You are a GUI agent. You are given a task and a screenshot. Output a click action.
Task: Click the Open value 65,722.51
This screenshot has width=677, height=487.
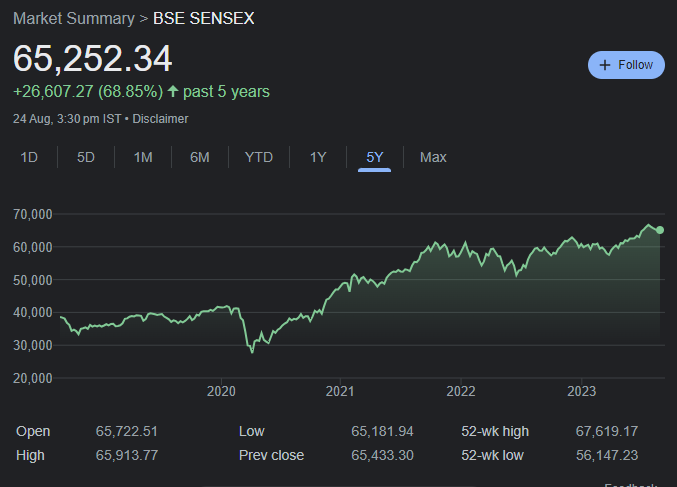(127, 431)
